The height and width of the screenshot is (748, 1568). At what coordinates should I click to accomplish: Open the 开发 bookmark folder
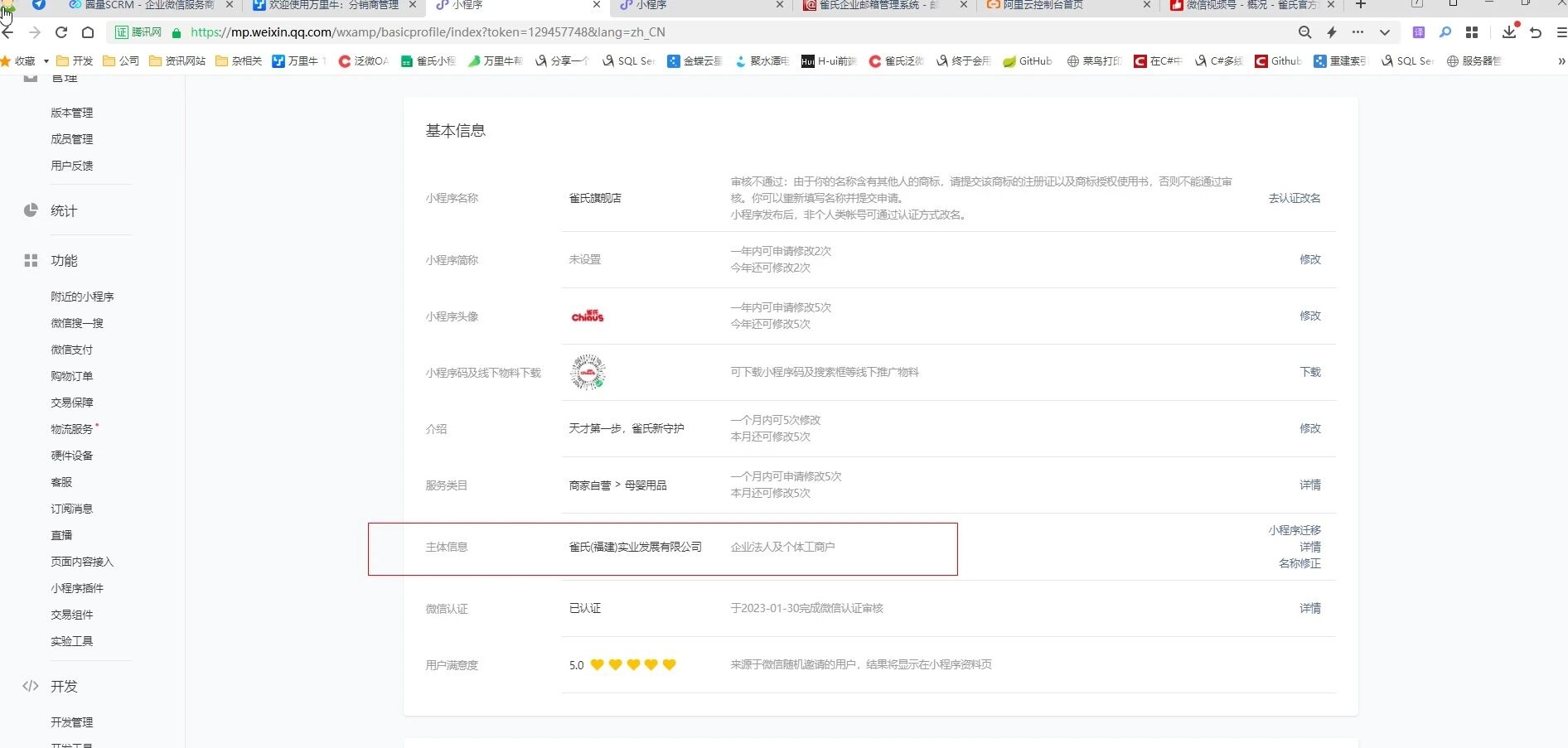[x=75, y=60]
